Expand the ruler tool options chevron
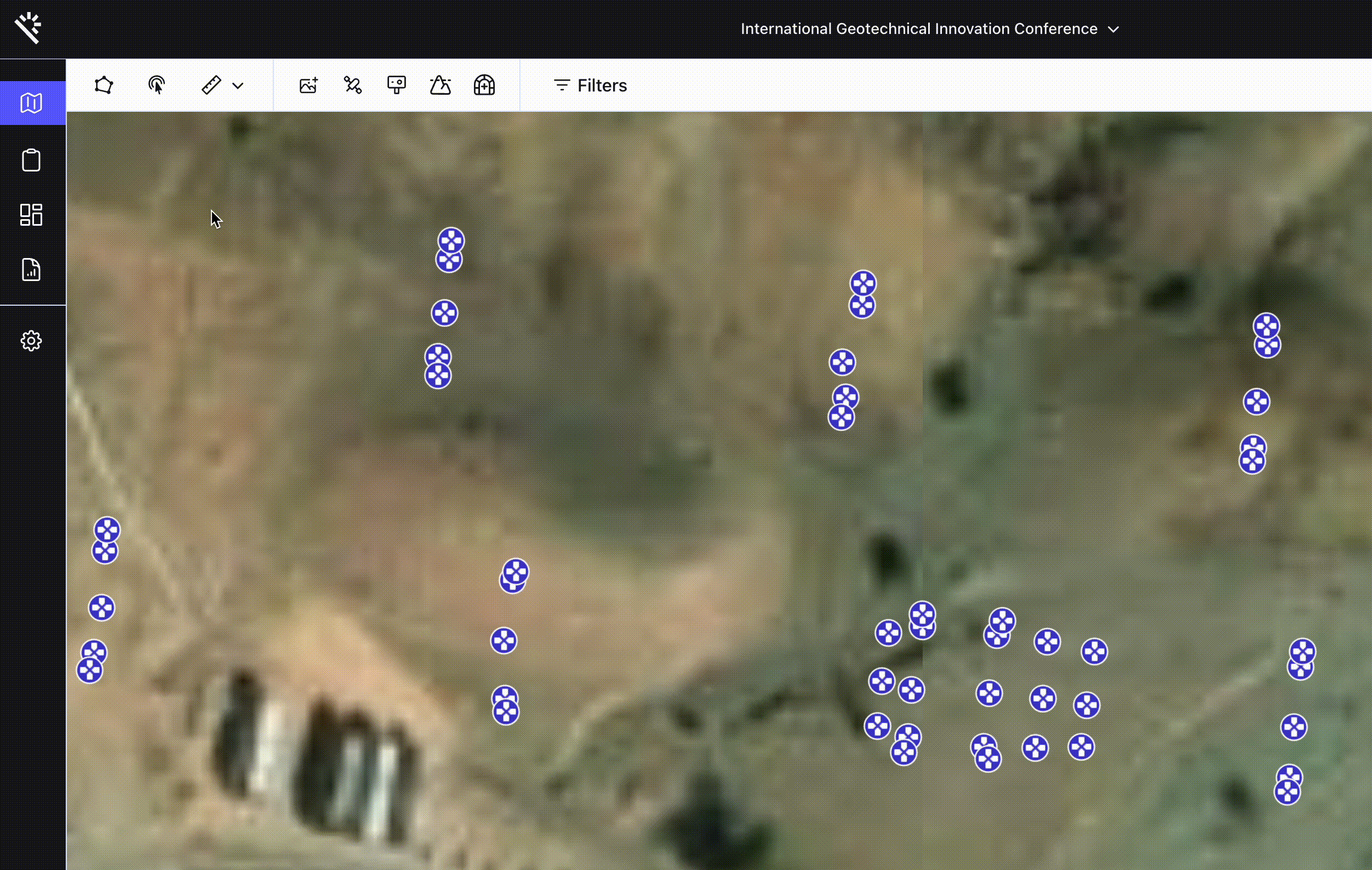Viewport: 1372px width, 870px height. [238, 86]
